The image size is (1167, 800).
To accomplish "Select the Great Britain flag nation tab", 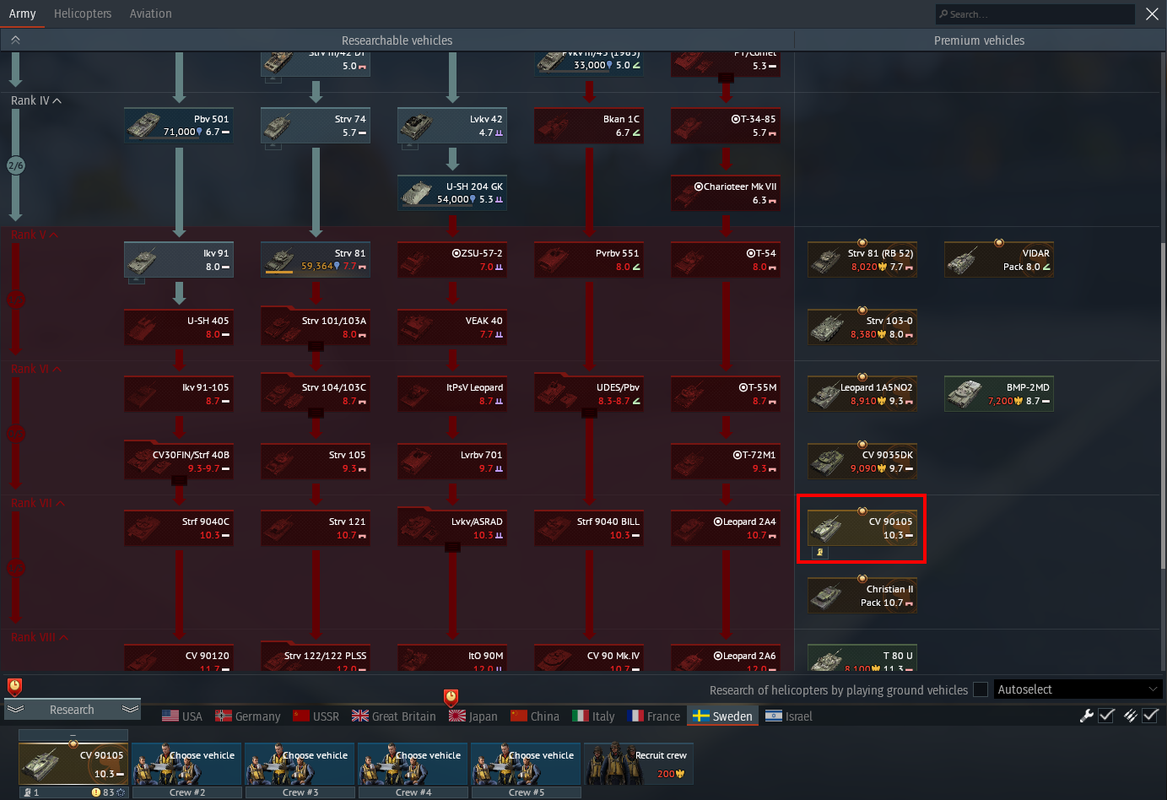I will click(394, 716).
